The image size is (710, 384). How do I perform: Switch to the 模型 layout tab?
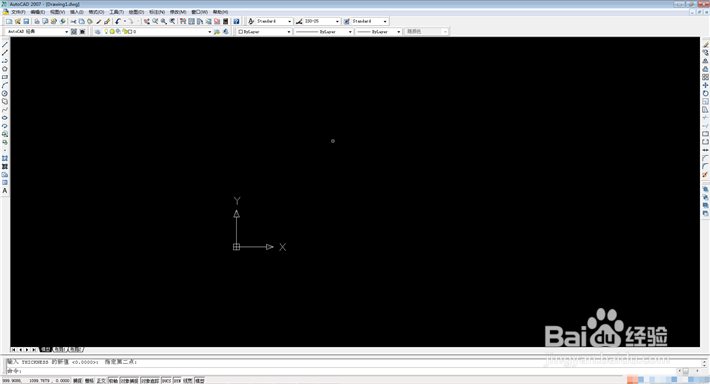pos(46,350)
